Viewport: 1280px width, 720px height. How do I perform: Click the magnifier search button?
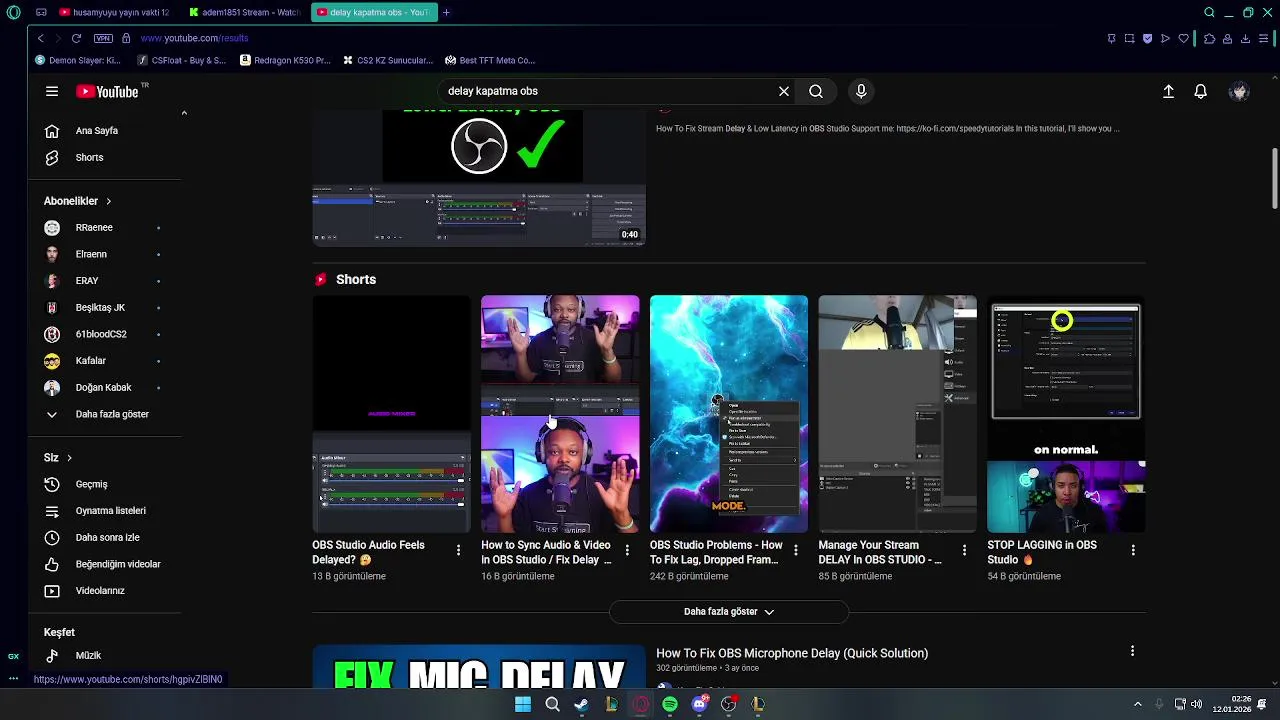tap(816, 91)
